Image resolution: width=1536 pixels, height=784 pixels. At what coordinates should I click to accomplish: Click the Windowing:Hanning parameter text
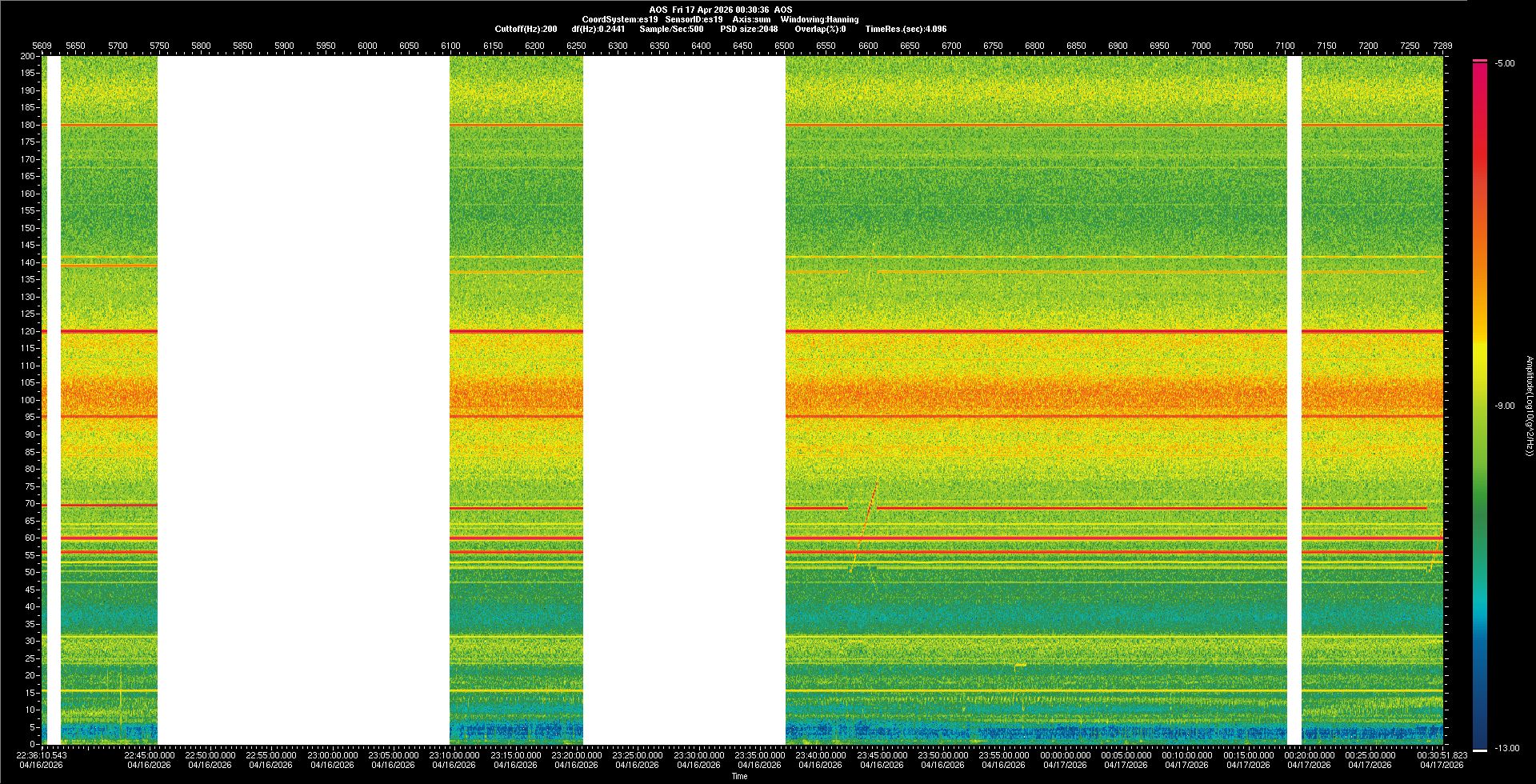819,19
